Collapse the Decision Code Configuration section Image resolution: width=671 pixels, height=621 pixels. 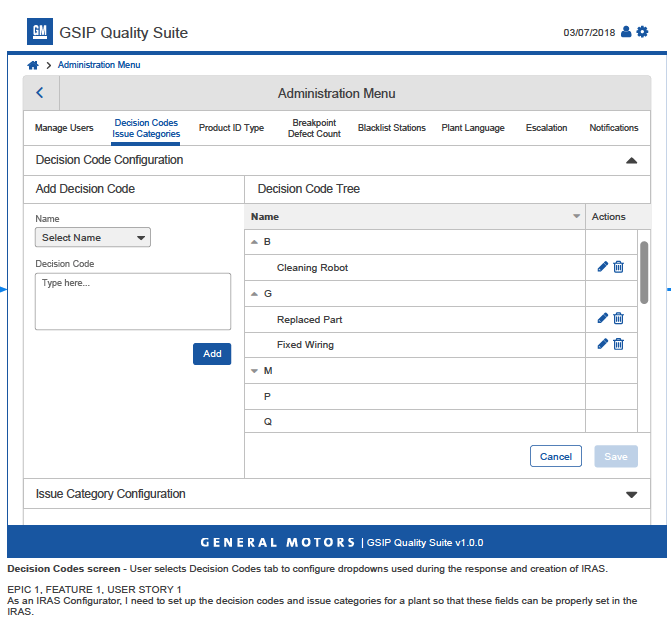coord(631,161)
